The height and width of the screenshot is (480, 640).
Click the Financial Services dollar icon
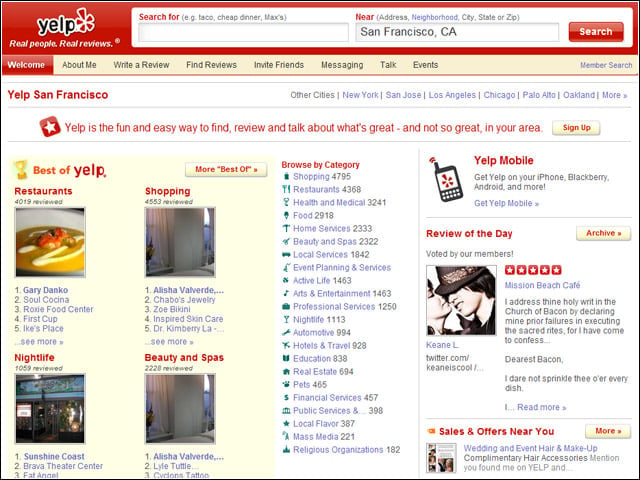(x=286, y=398)
